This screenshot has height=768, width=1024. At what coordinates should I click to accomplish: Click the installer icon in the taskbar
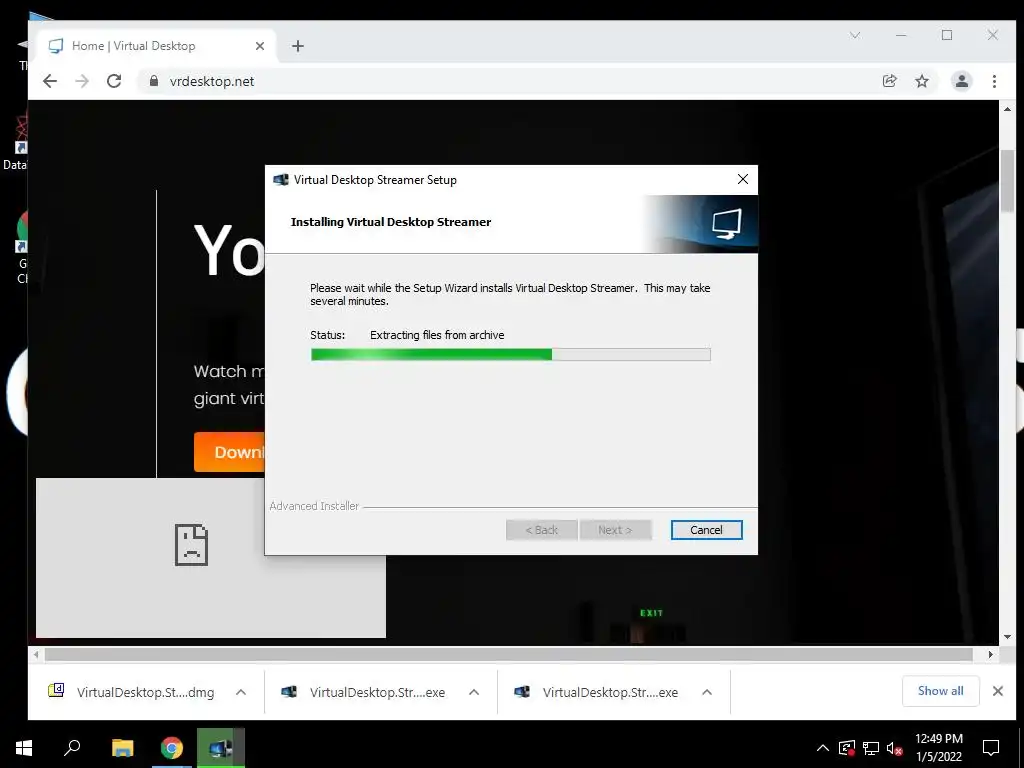(221, 748)
